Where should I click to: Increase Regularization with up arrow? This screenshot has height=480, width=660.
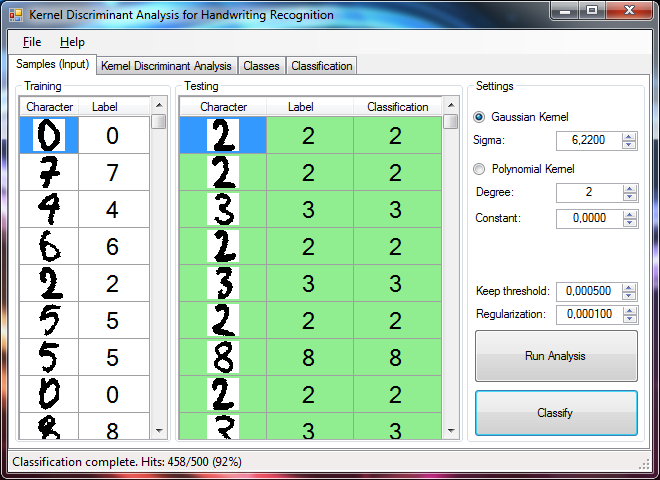[630, 311]
